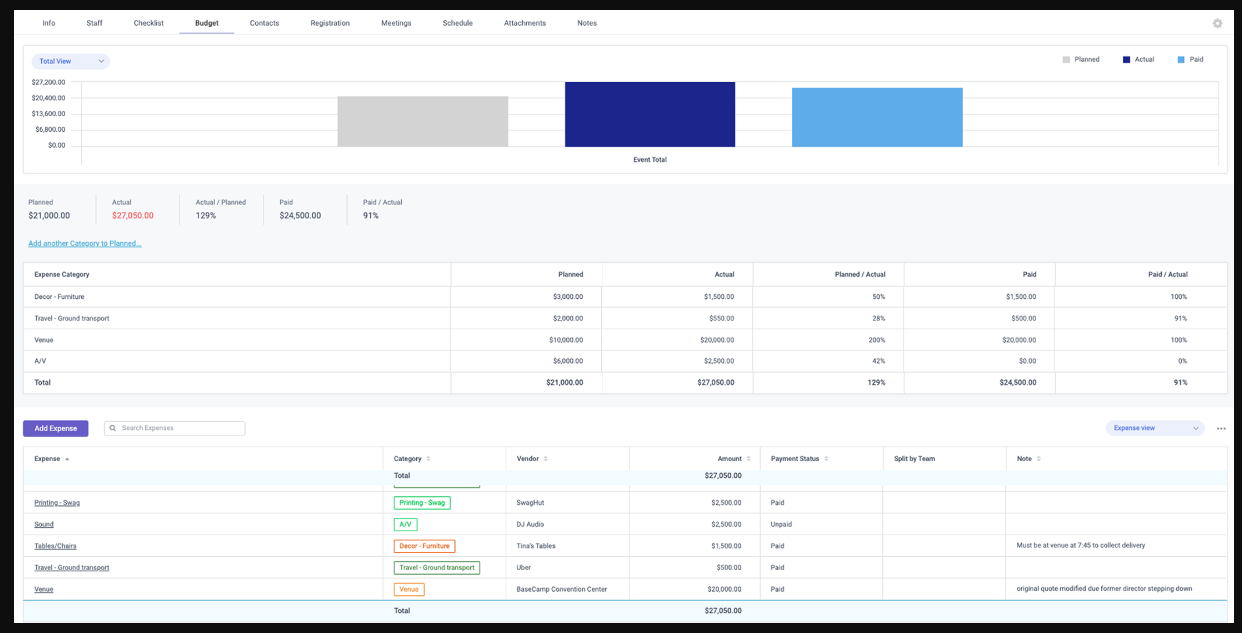Click the magnifier icon in Search Expenses

point(112,427)
